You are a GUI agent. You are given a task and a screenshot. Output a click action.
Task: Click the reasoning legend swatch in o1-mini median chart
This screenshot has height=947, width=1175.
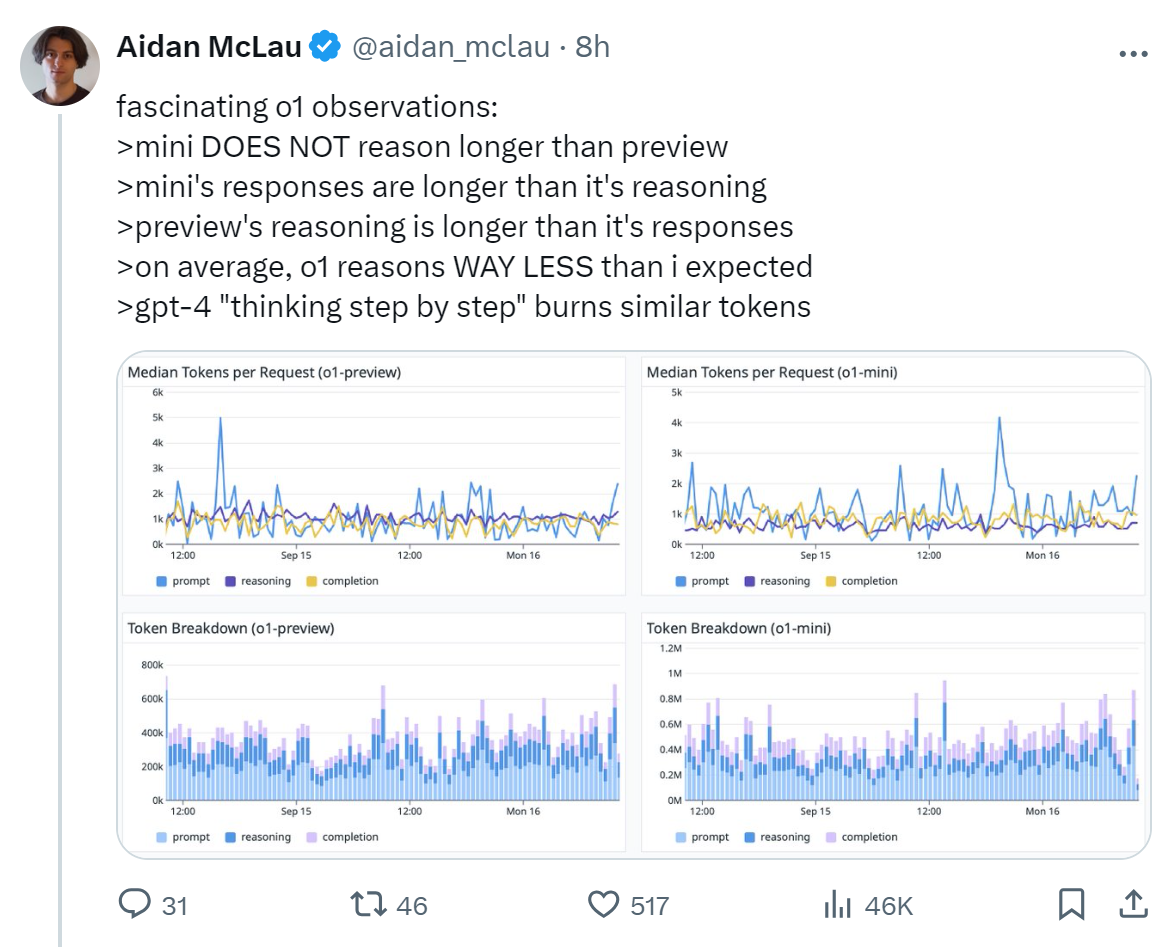(x=749, y=581)
